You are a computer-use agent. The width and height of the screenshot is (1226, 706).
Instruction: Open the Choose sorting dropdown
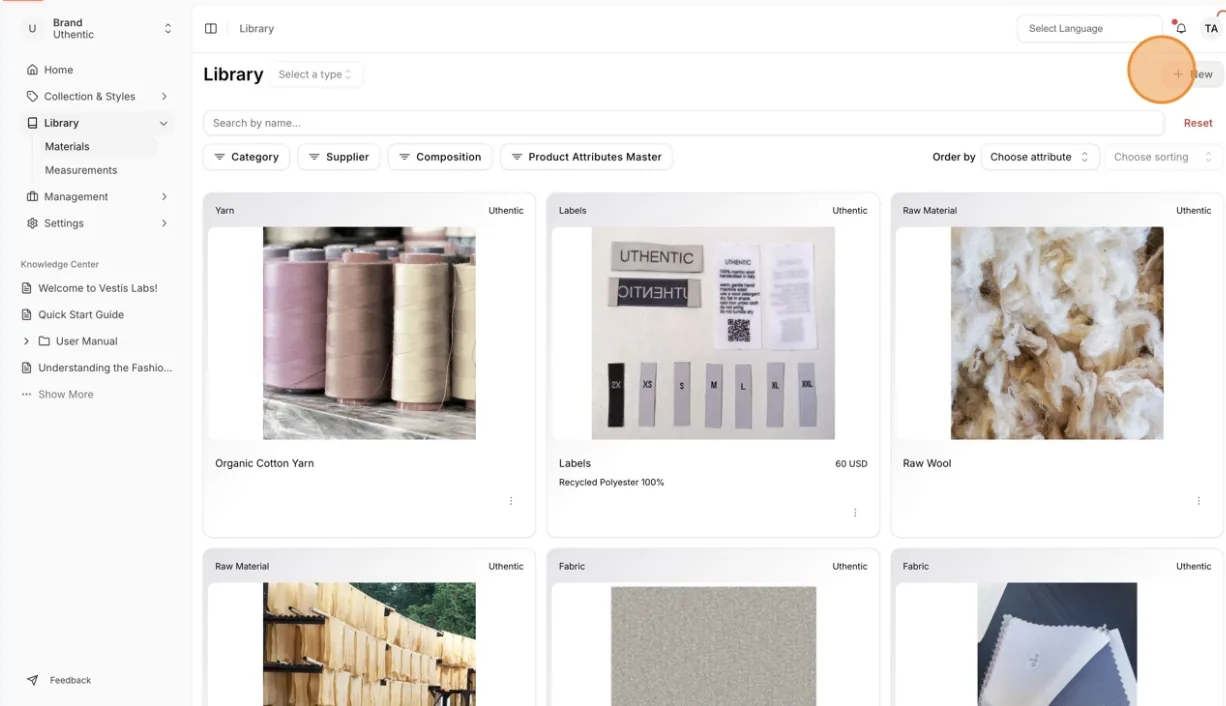(x=1163, y=157)
